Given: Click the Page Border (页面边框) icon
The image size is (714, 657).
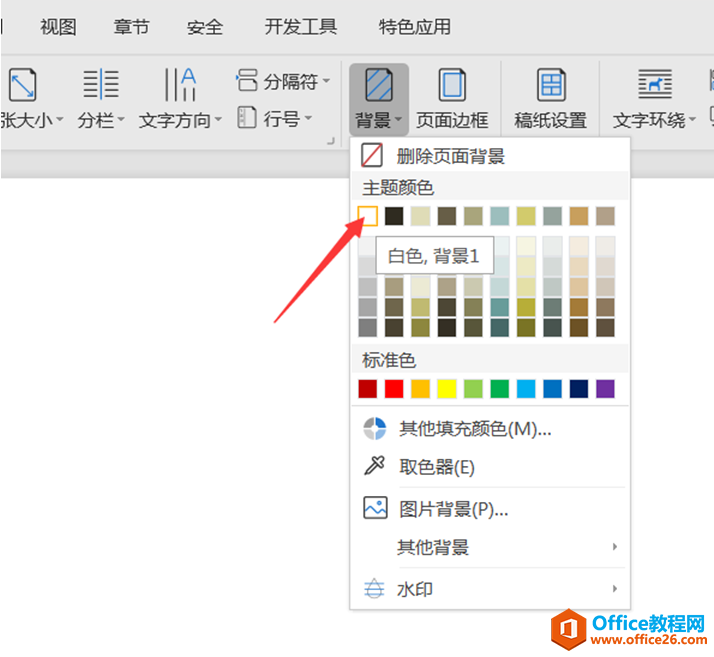Looking at the screenshot, I should pyautogui.click(x=452, y=85).
